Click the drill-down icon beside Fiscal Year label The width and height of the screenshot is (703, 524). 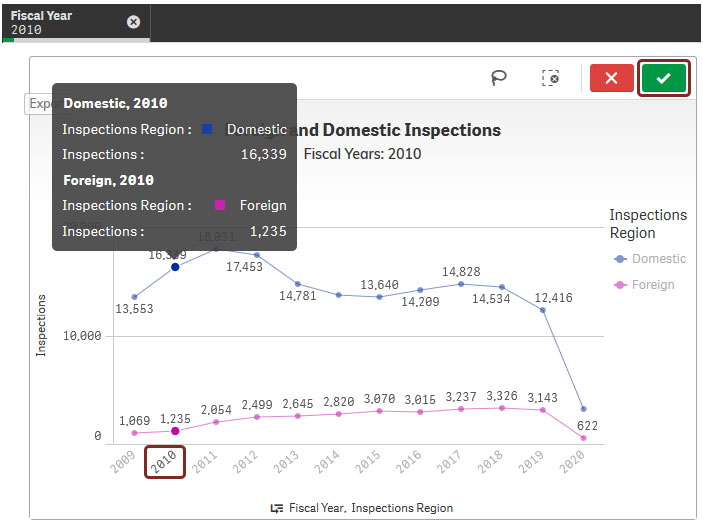click(x=277, y=508)
